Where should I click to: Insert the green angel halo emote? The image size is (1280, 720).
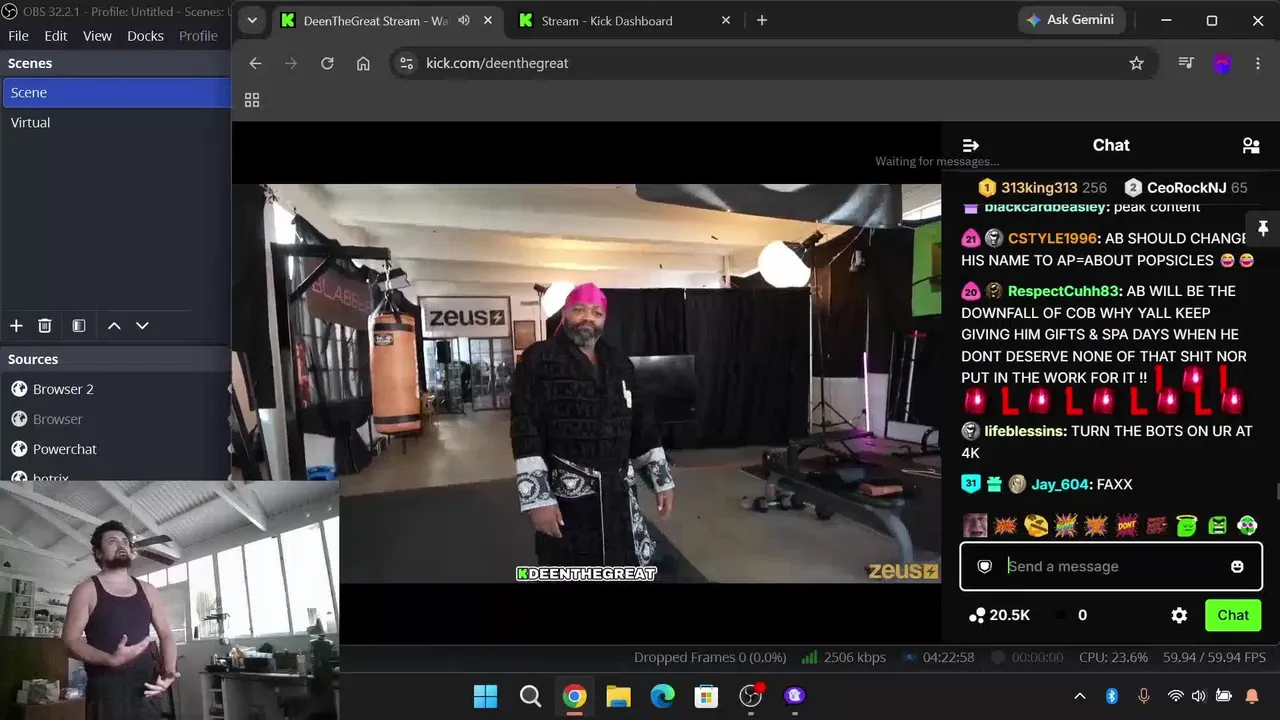tap(1187, 525)
